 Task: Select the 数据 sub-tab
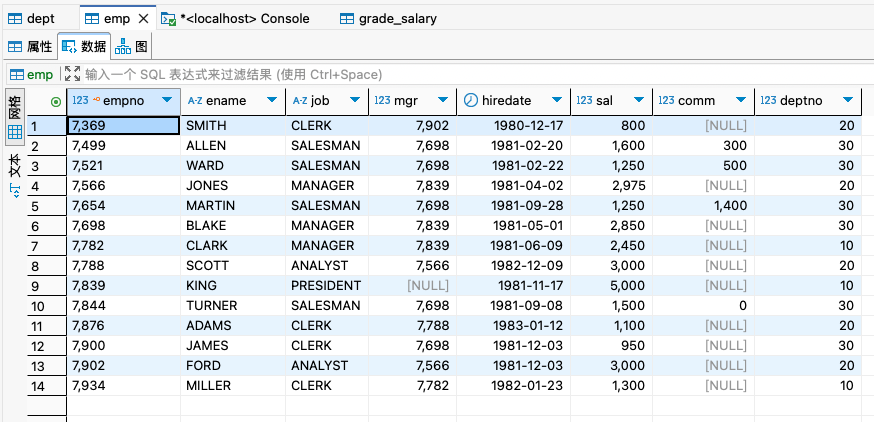tap(84, 47)
